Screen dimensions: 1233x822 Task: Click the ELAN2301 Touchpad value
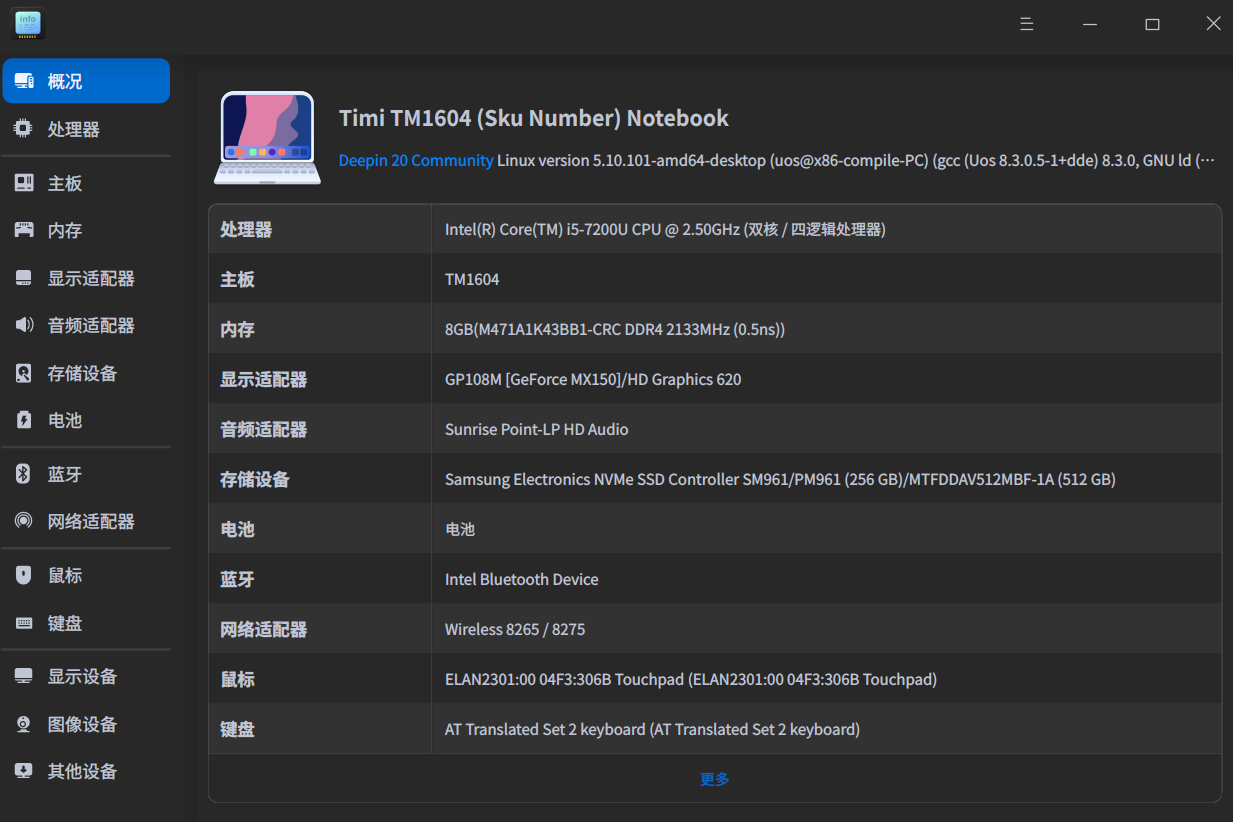click(x=691, y=679)
